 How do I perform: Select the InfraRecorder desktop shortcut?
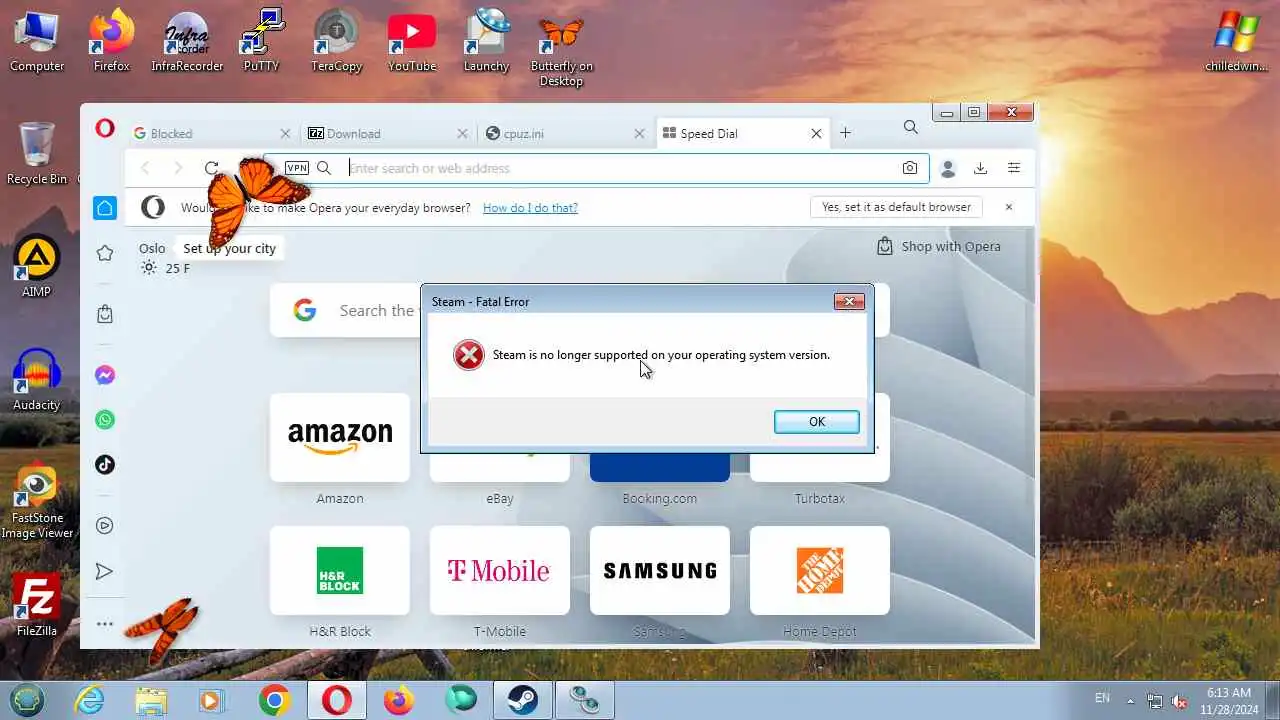187,41
